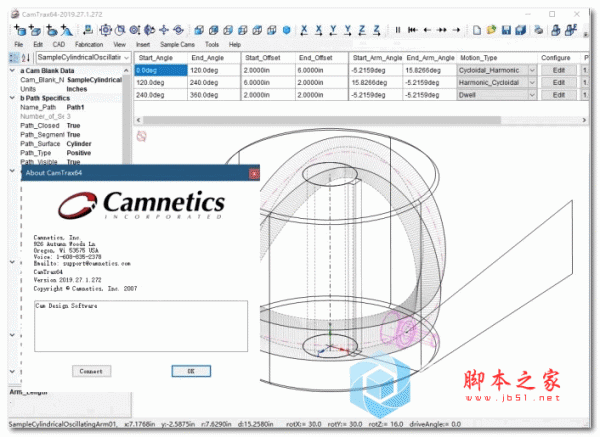This screenshot has height=437, width=600.
Task: Collapse the Cam Blank Data section
Action: pos(13,70)
